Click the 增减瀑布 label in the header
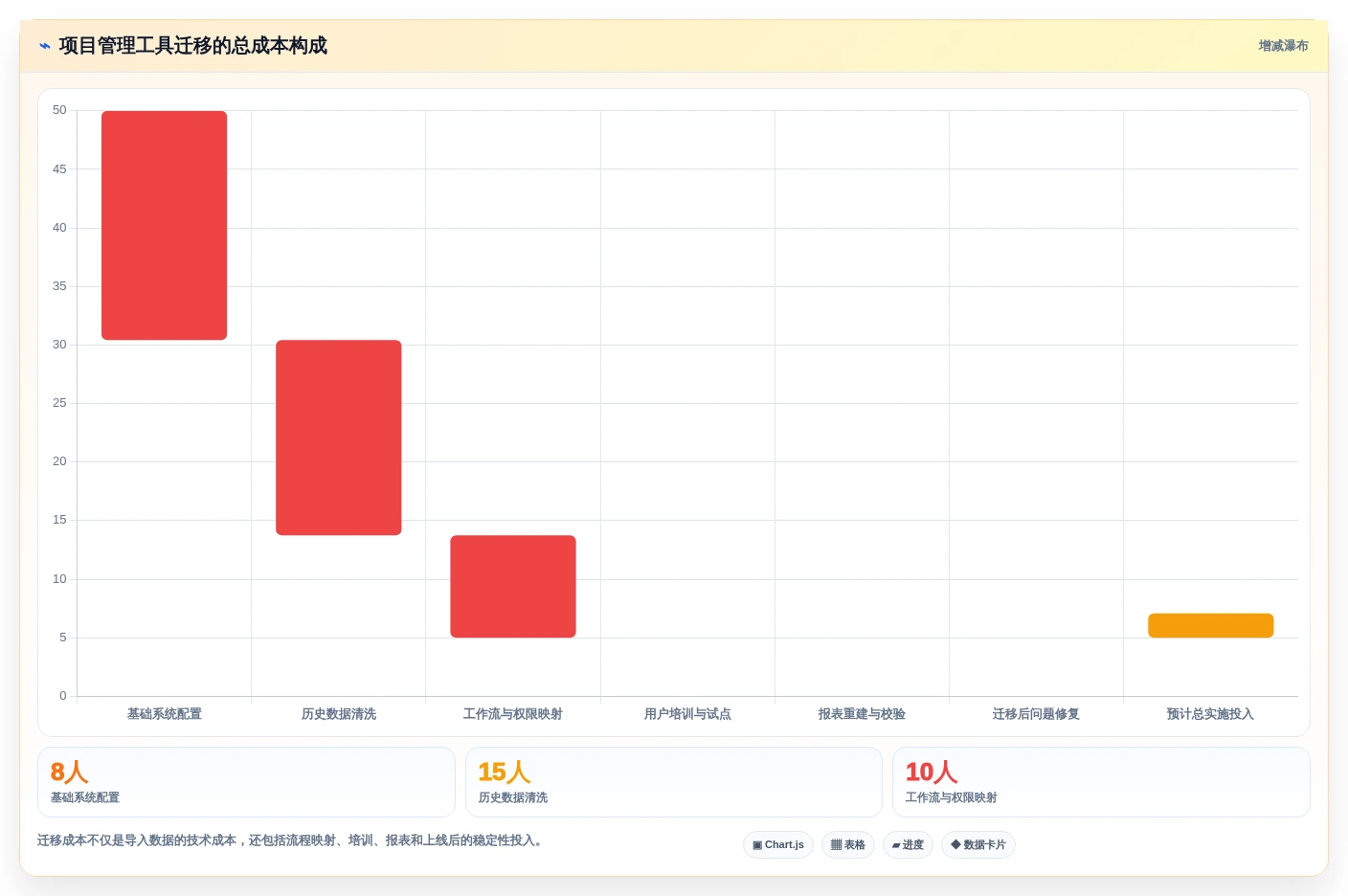The height and width of the screenshot is (896, 1348). pos(1283,46)
